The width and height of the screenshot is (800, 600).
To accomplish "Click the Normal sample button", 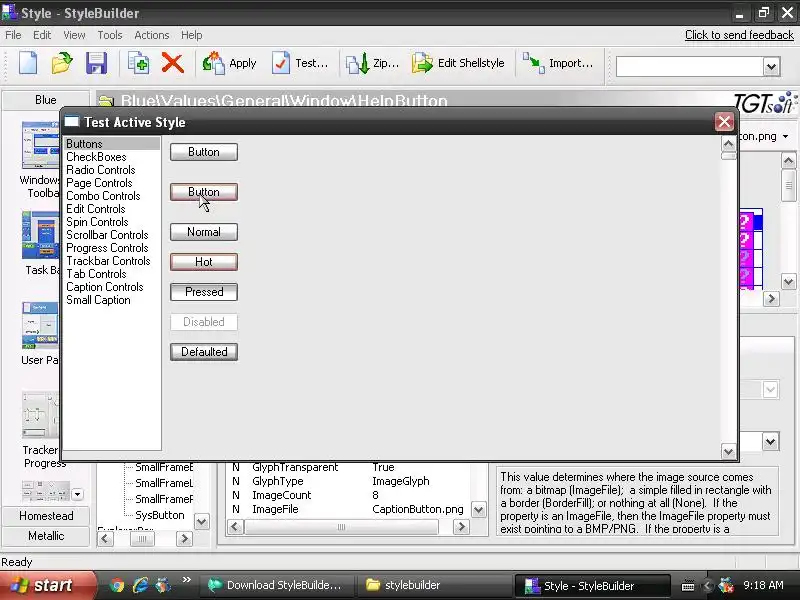I will [x=204, y=232].
